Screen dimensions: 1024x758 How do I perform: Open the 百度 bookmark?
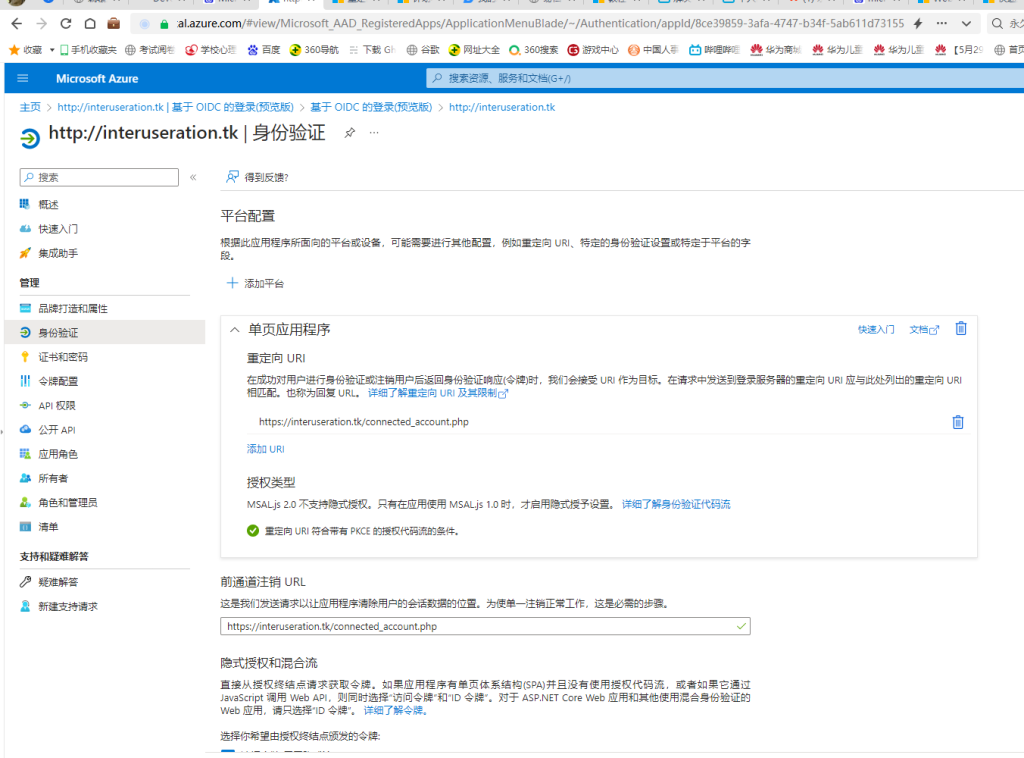[264, 50]
